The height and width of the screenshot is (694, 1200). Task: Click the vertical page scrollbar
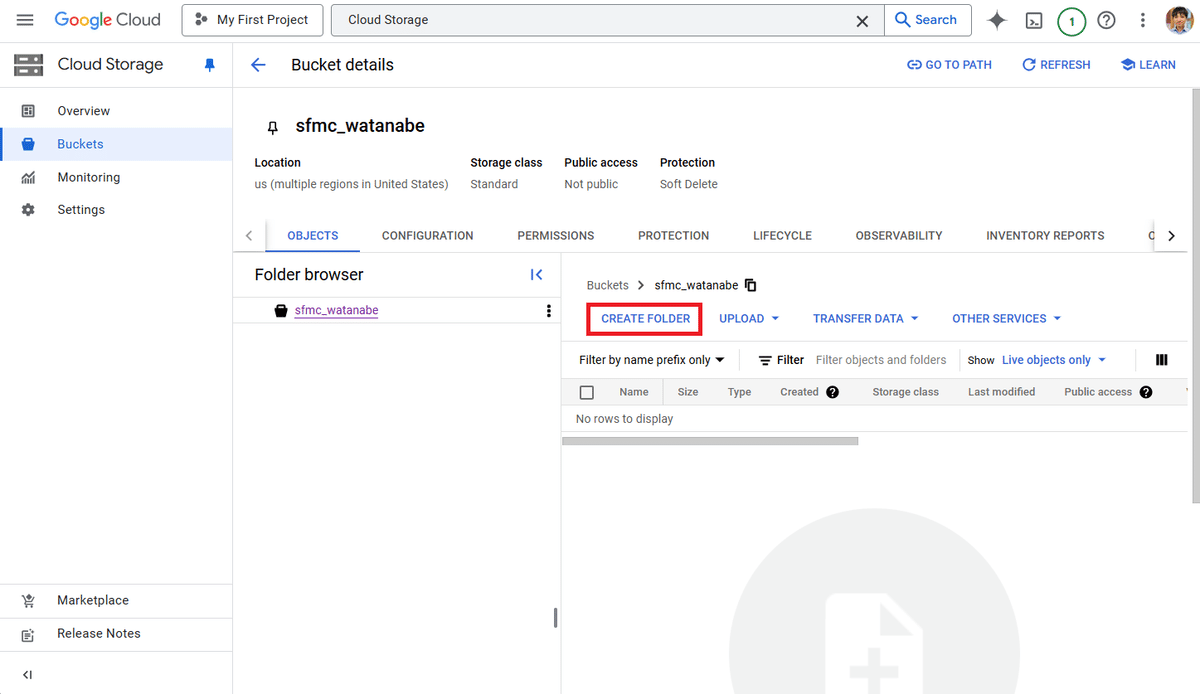pyautogui.click(x=1195, y=296)
